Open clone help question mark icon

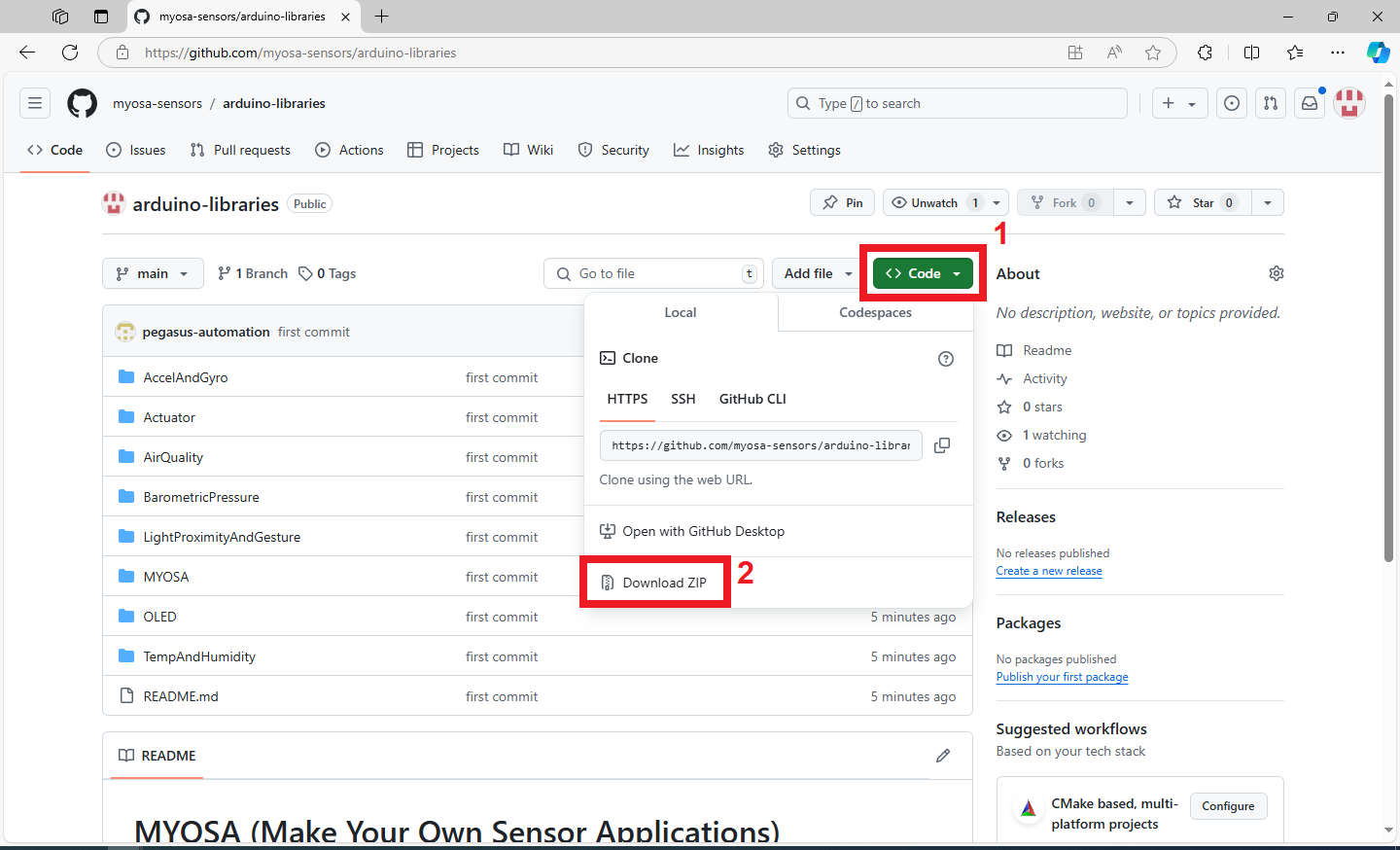(946, 359)
